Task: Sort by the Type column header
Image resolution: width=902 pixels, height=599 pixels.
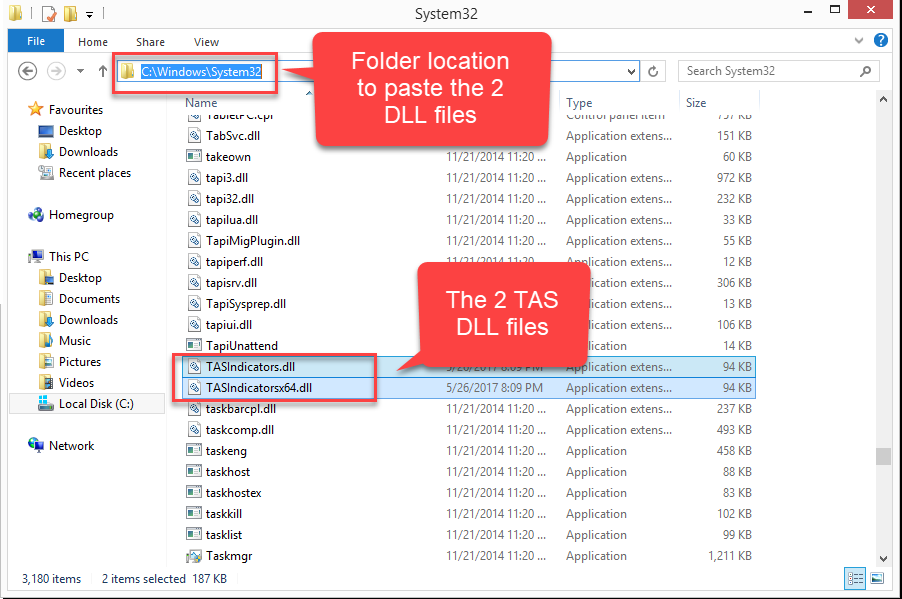Action: point(579,103)
